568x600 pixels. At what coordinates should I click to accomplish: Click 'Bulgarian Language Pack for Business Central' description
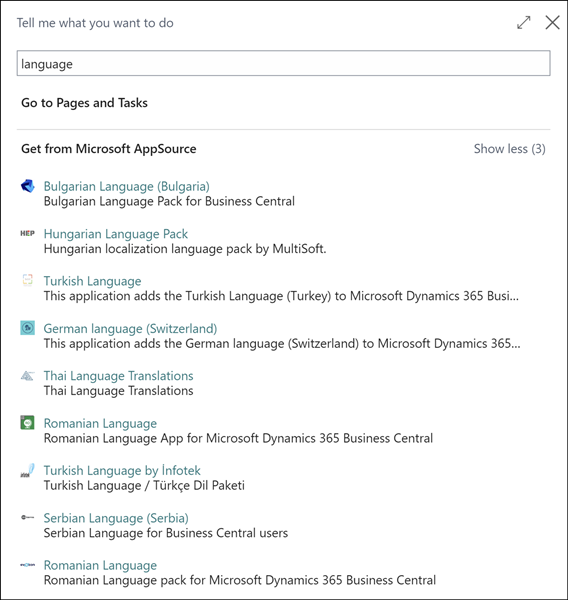[169, 201]
